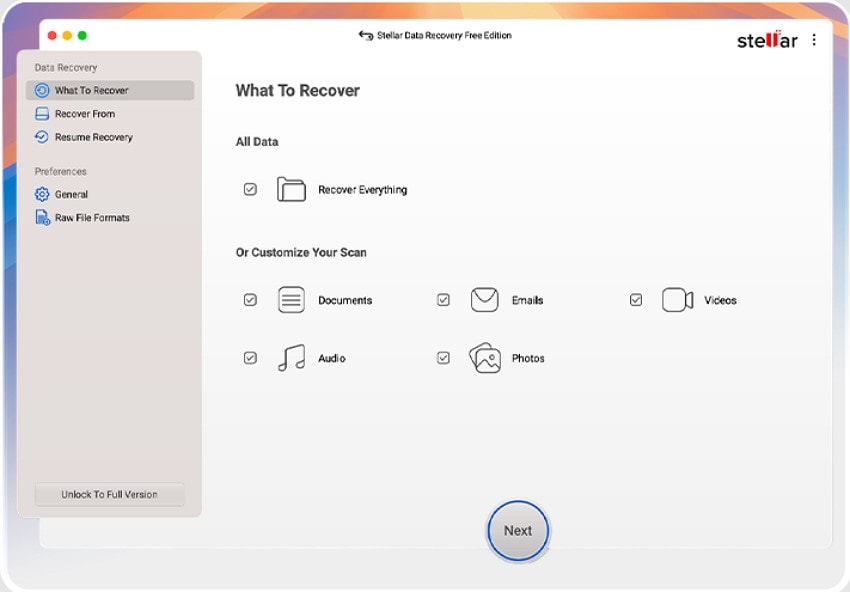Click the Audio label
850x592 pixels.
tap(332, 358)
